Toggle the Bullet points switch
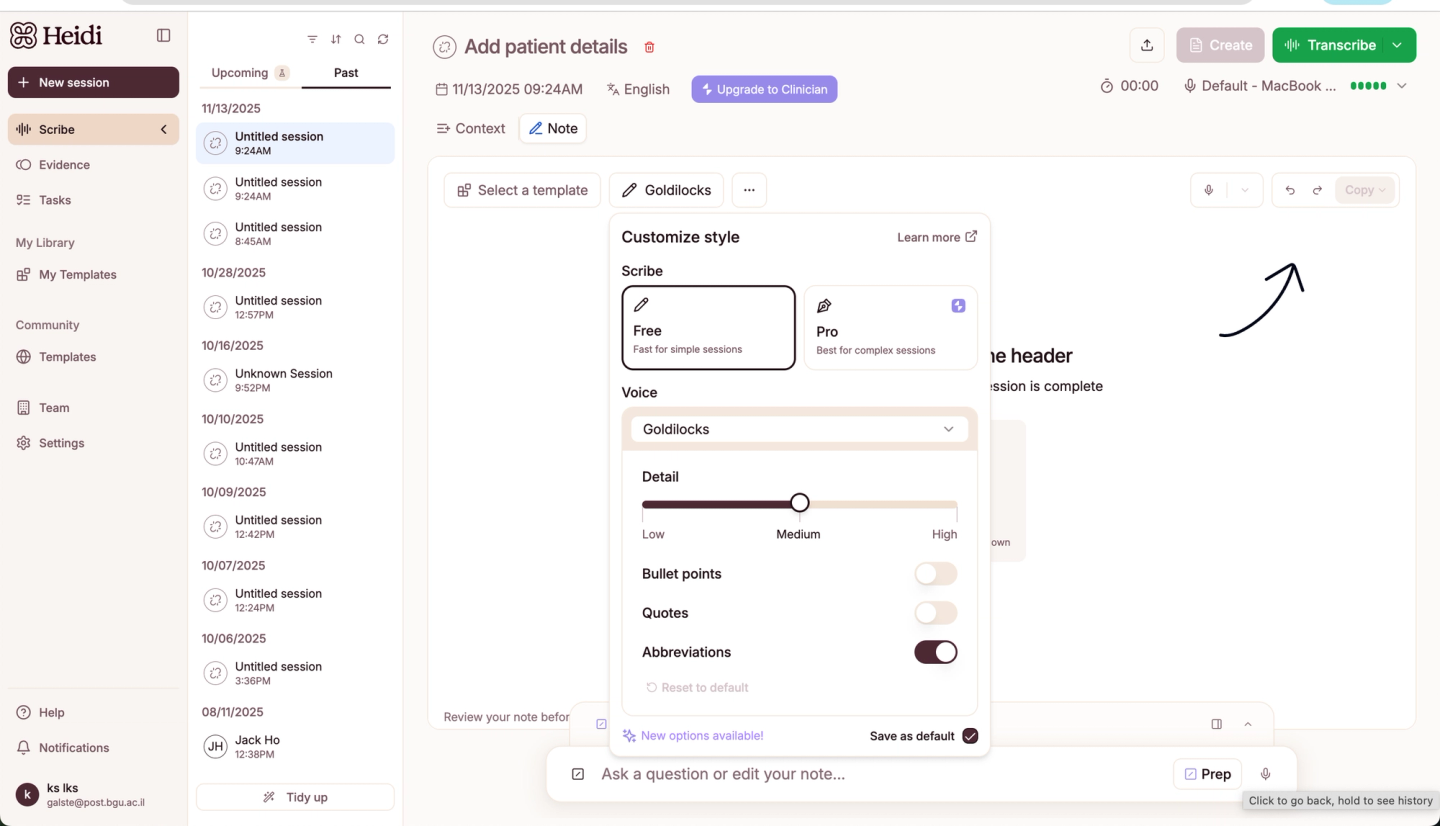 click(935, 574)
